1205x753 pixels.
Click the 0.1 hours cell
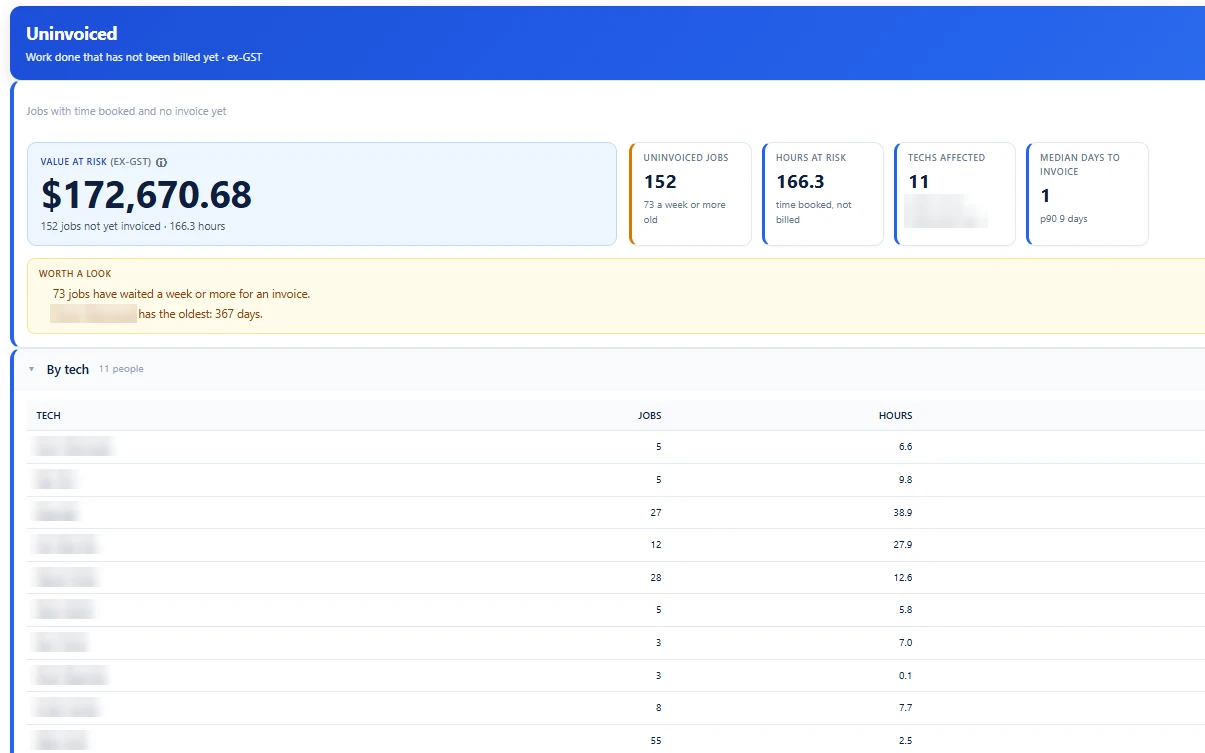pos(905,676)
